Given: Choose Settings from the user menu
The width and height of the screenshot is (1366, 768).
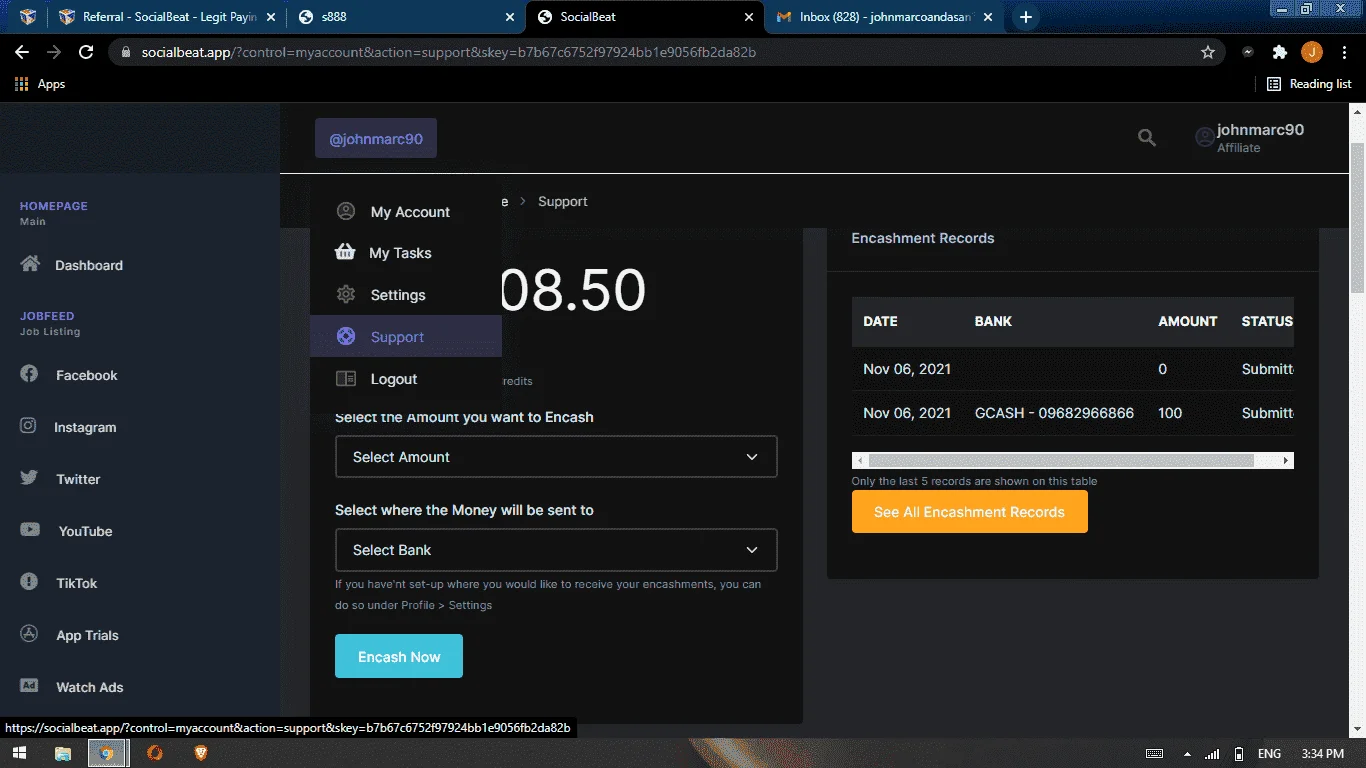Looking at the screenshot, I should 406,295.
